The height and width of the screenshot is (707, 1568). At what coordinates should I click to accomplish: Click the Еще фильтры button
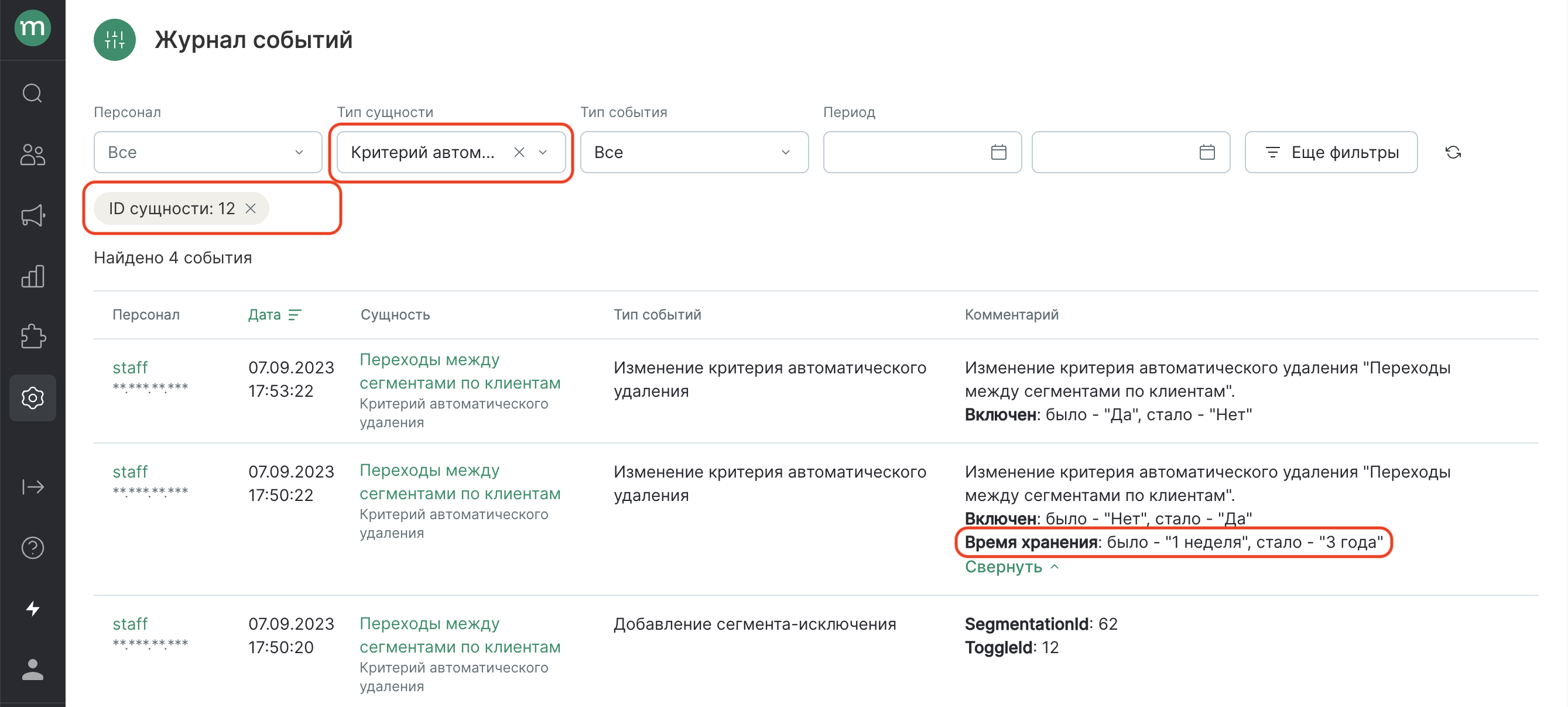click(x=1331, y=152)
